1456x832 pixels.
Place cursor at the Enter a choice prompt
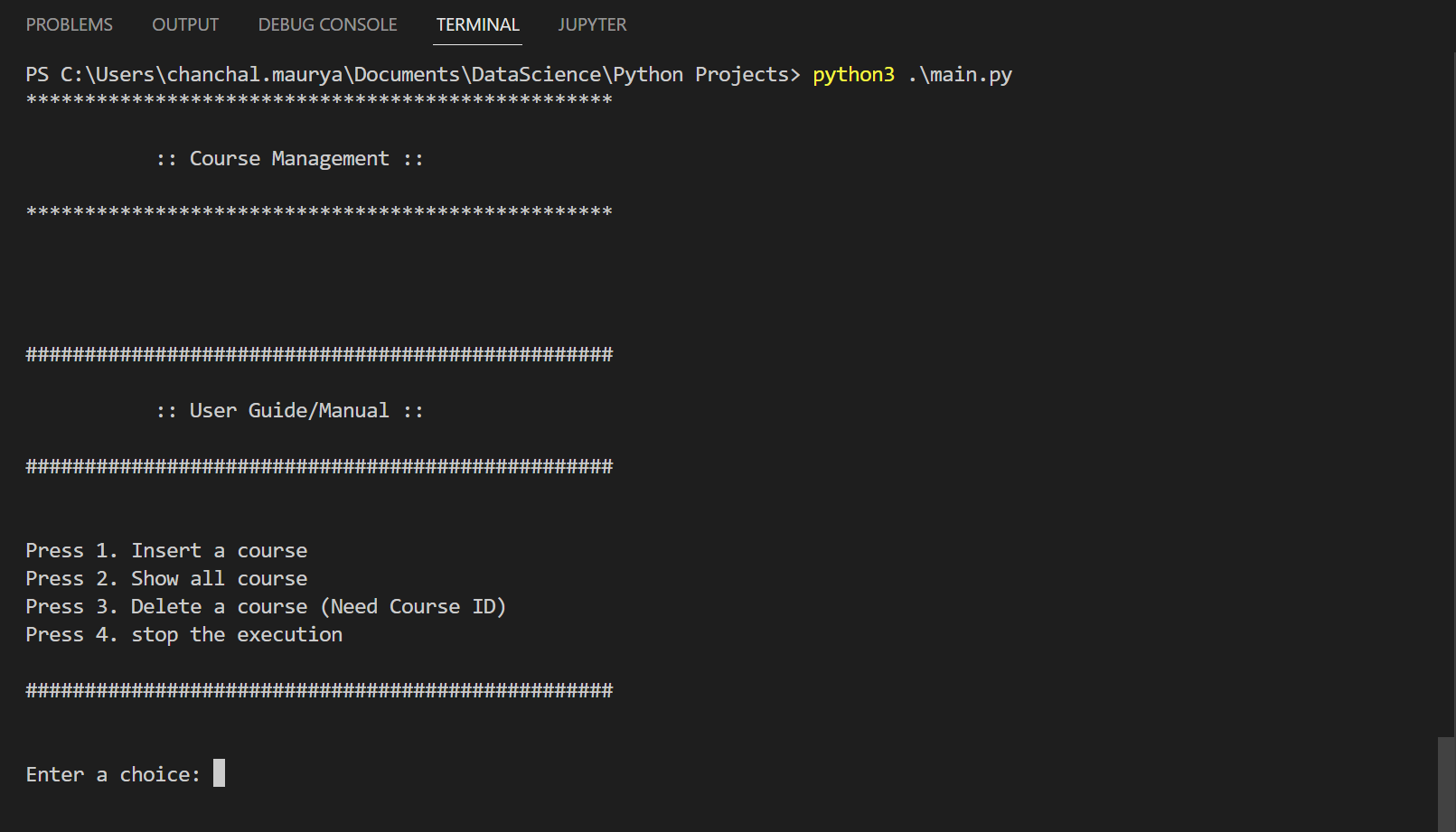(112, 773)
